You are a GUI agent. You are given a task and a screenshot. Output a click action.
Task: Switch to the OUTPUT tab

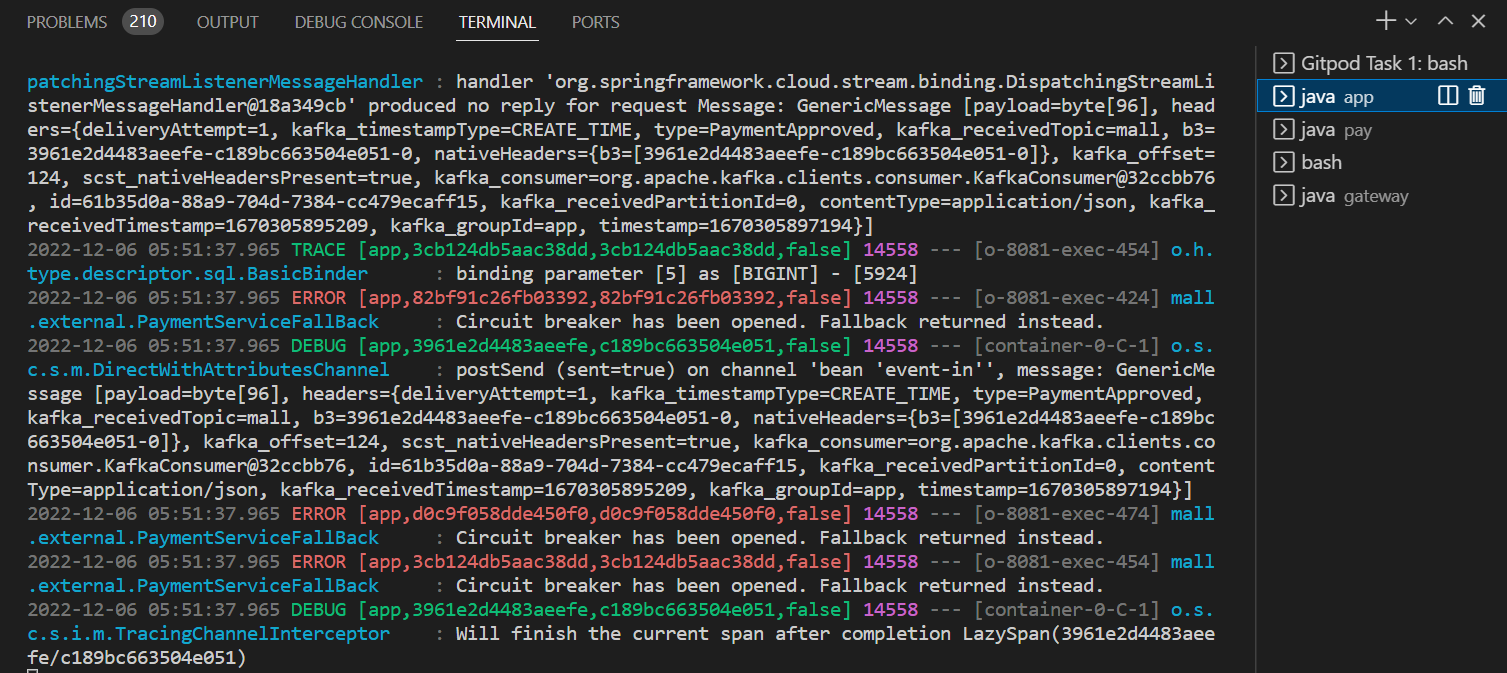227,21
